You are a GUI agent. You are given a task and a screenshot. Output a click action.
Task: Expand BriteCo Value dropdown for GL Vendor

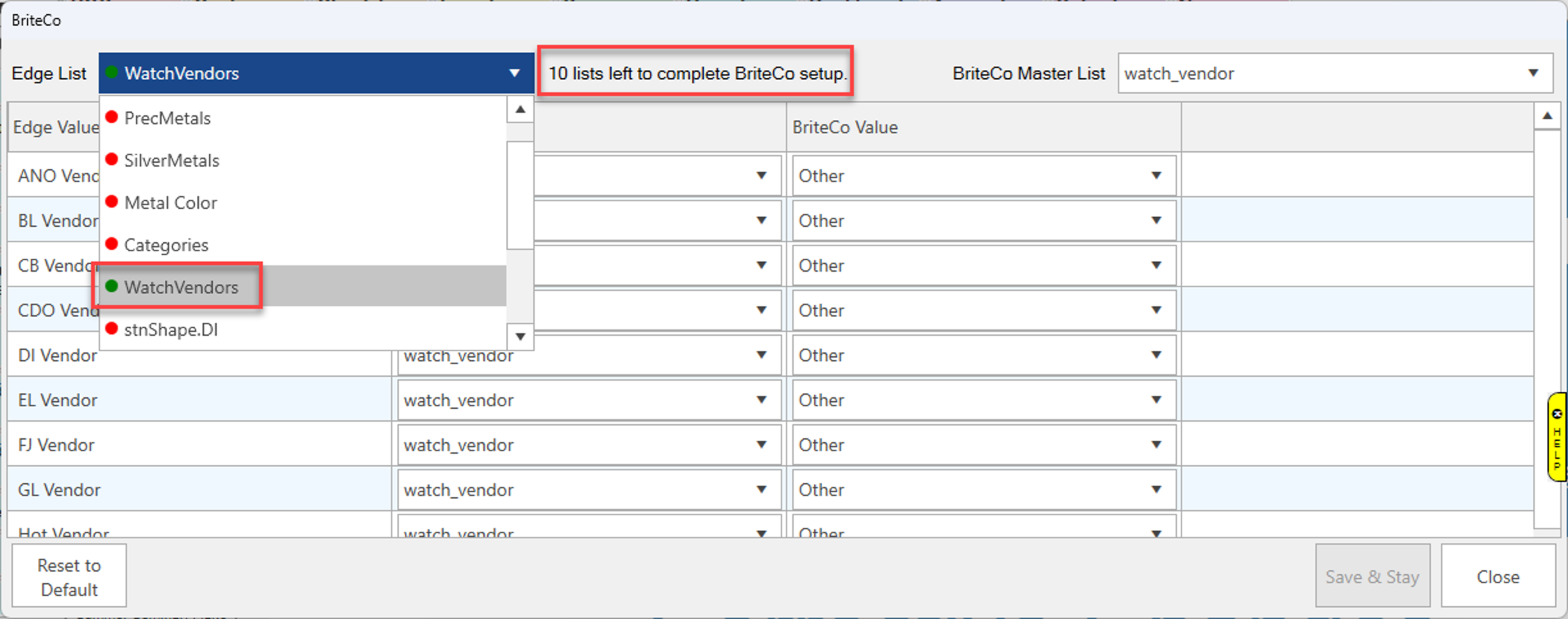pos(1156,490)
